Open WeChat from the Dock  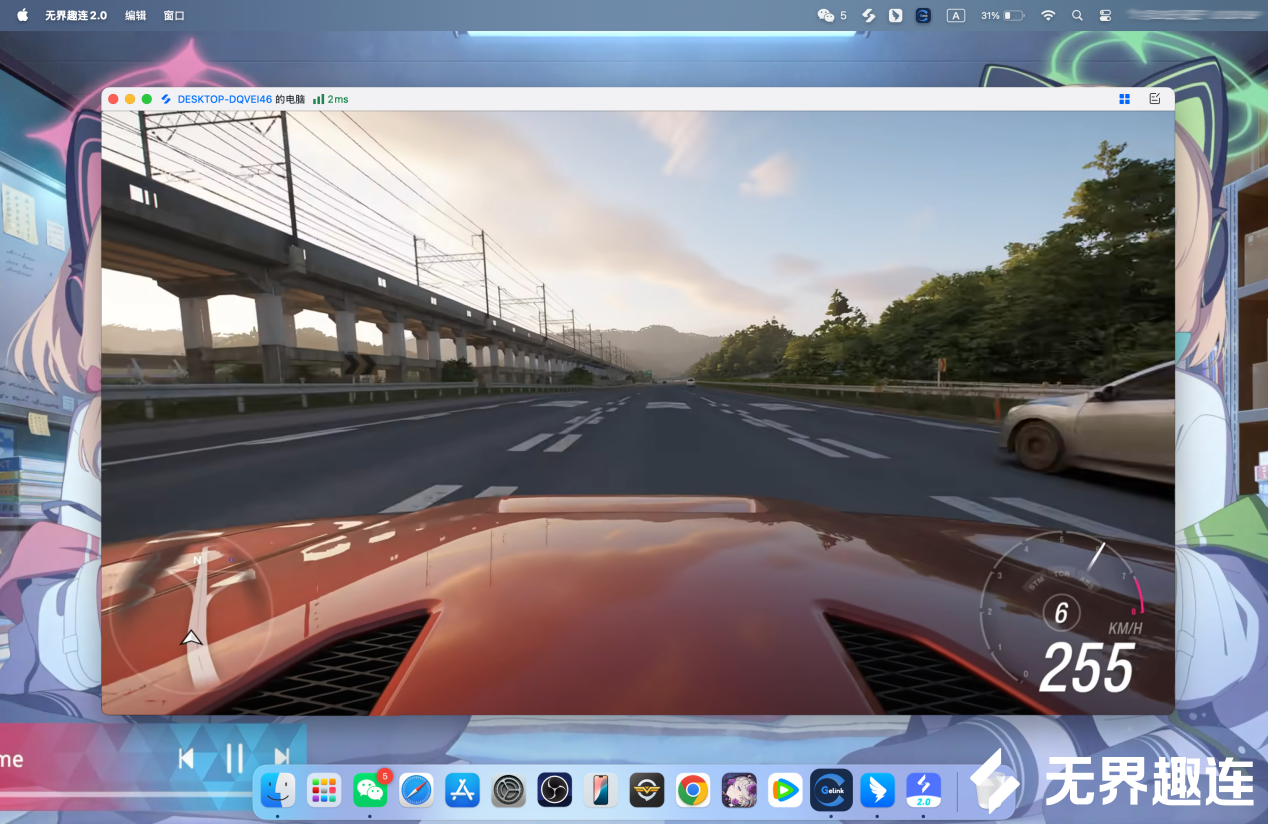(370, 790)
